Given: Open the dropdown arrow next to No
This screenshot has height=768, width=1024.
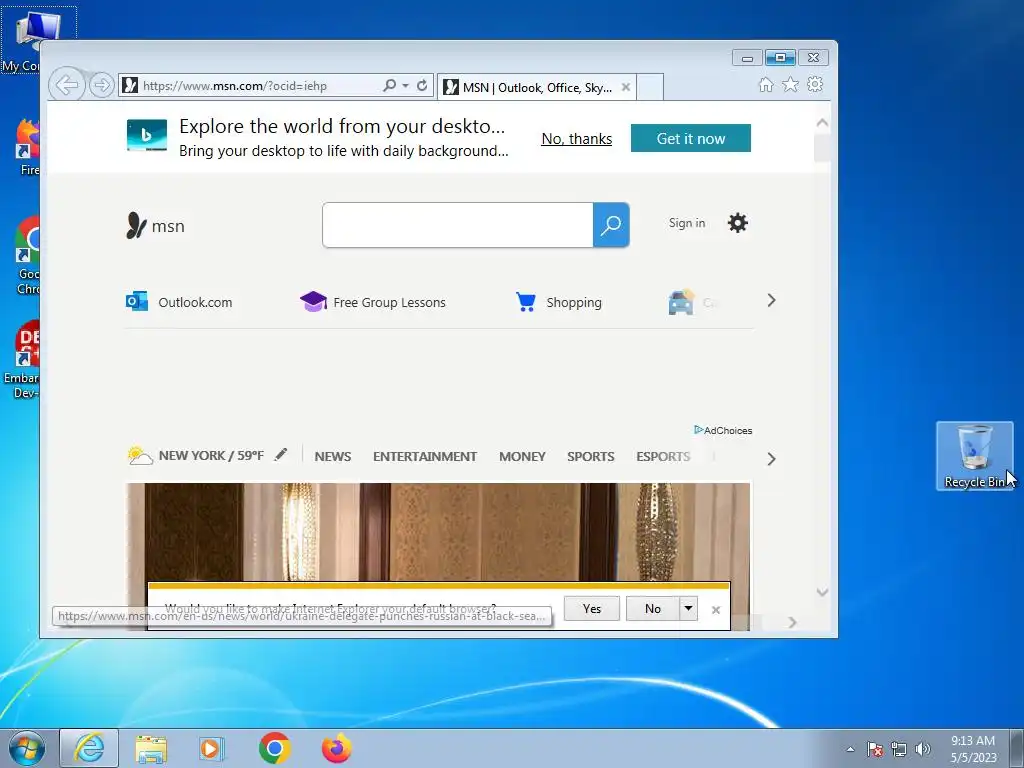Looking at the screenshot, I should coord(688,609).
